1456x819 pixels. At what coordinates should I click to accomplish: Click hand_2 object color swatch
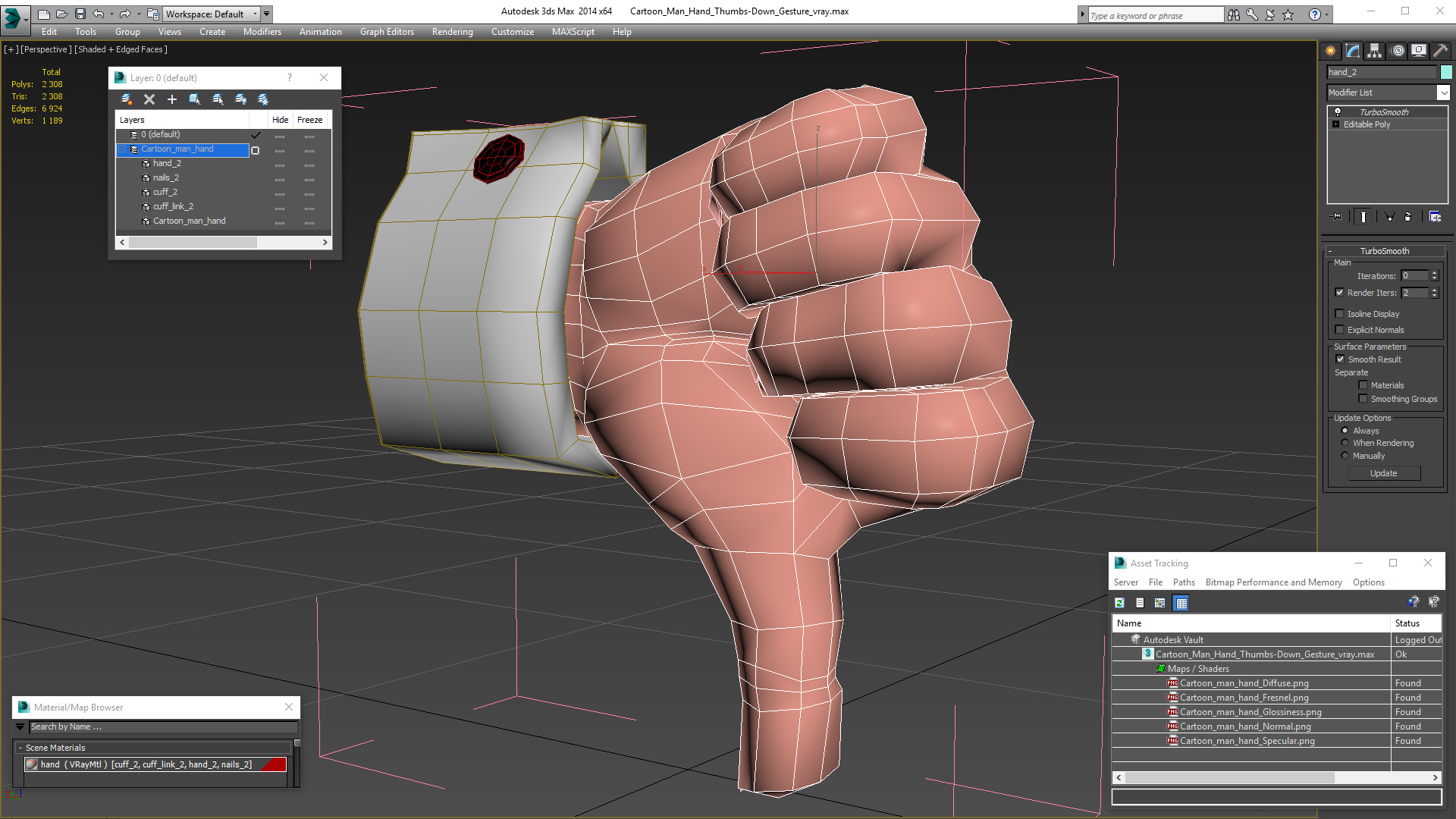[x=1446, y=72]
